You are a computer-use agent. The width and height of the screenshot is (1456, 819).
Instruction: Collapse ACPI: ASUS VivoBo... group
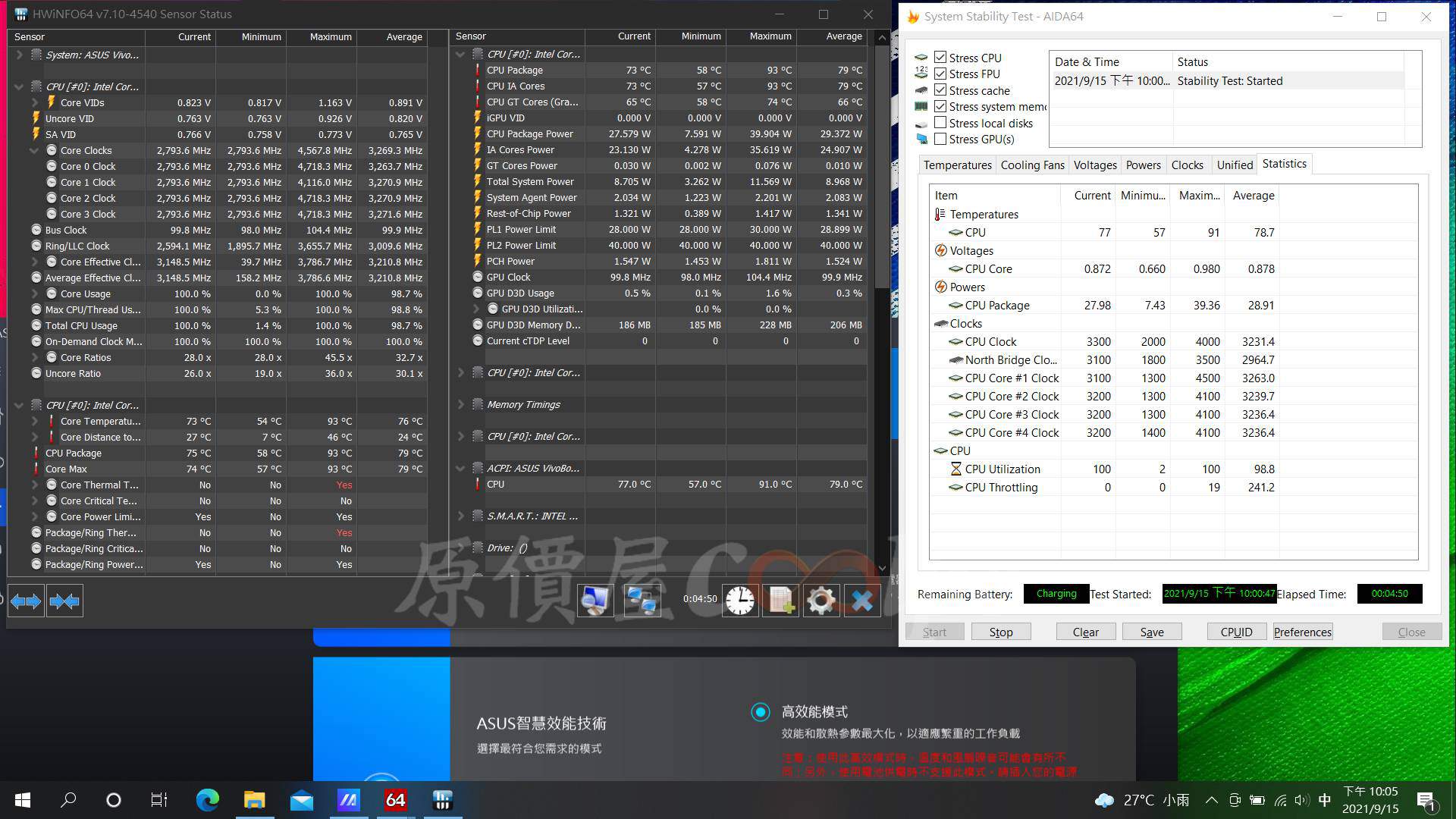(x=460, y=468)
